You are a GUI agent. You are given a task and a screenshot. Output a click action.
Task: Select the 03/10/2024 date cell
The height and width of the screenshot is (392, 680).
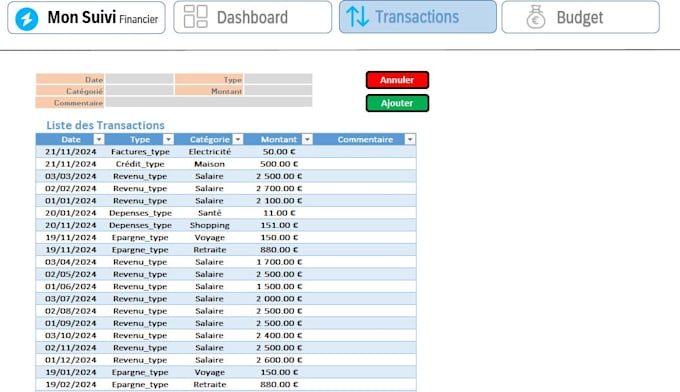71,336
